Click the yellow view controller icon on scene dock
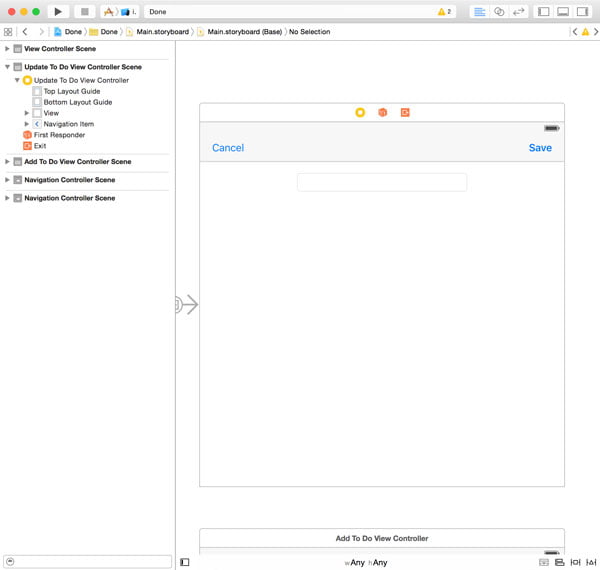Screen dimensions: 600x570 coord(360,112)
